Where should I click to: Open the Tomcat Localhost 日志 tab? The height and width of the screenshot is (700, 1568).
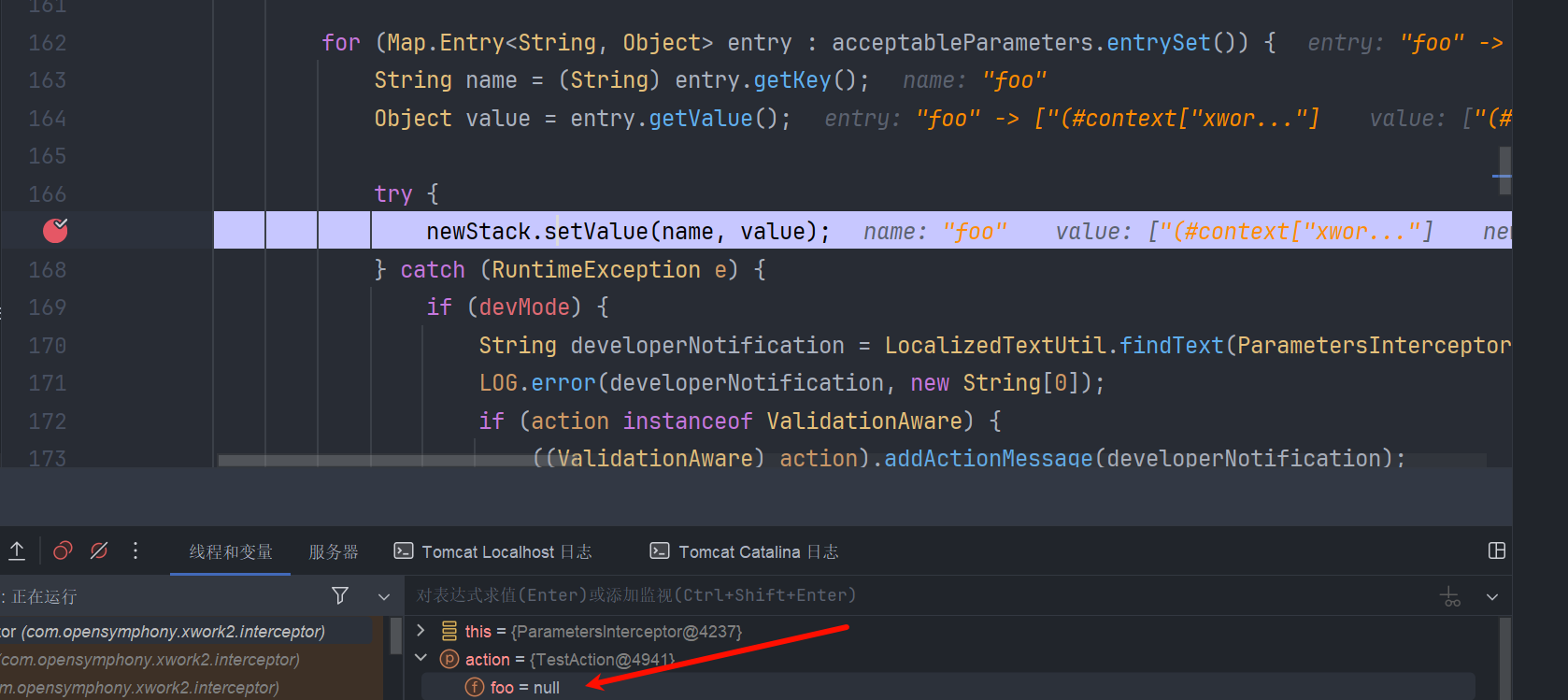point(493,552)
